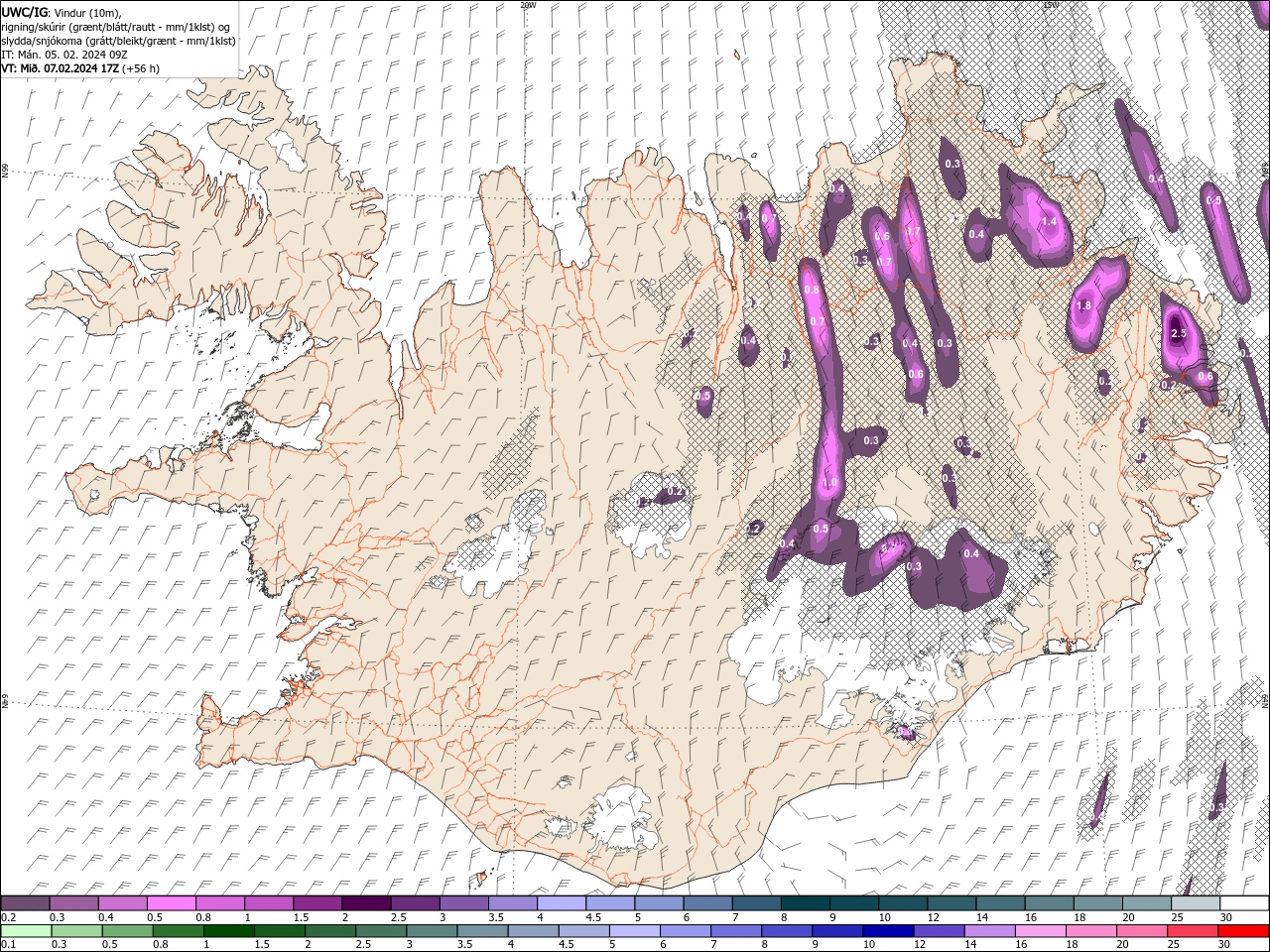Pick the darkest green swatch labeled 1 in lower scale

pyautogui.click(x=229, y=930)
